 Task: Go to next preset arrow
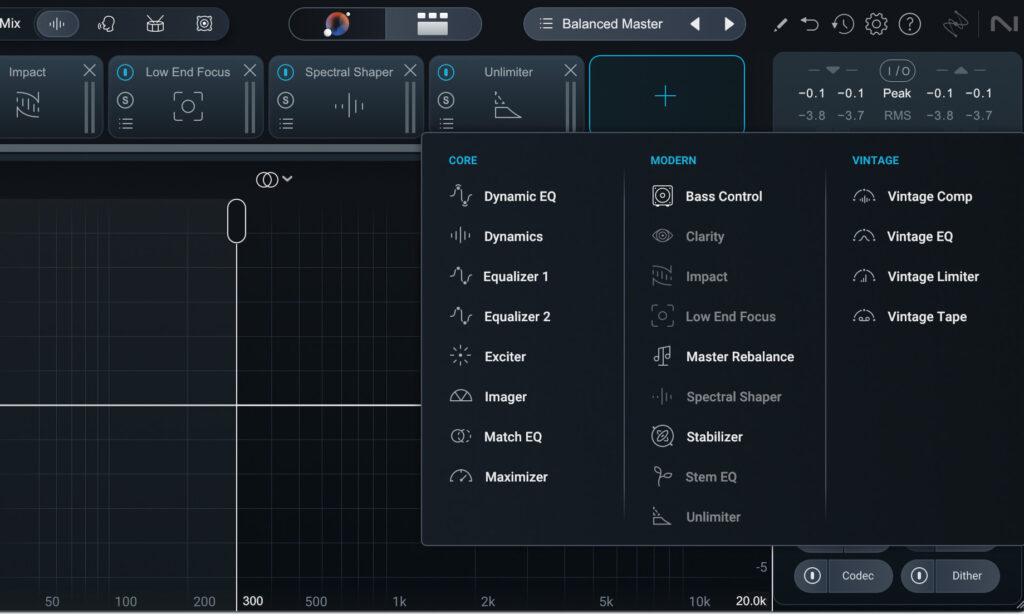coord(729,24)
